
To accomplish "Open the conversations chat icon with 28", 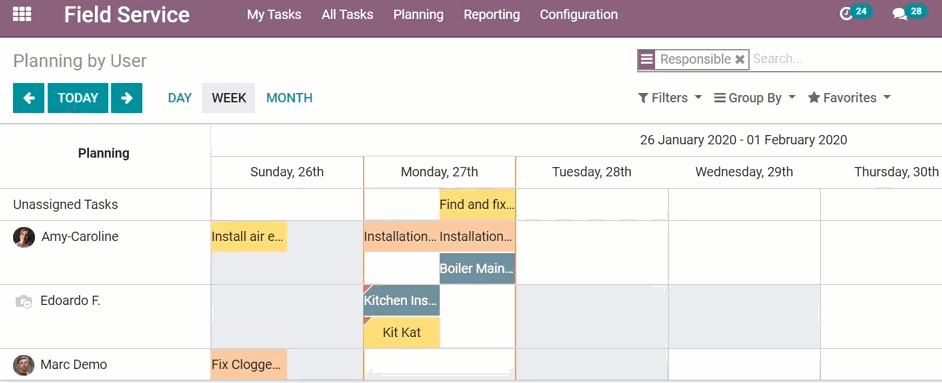I will pos(900,14).
